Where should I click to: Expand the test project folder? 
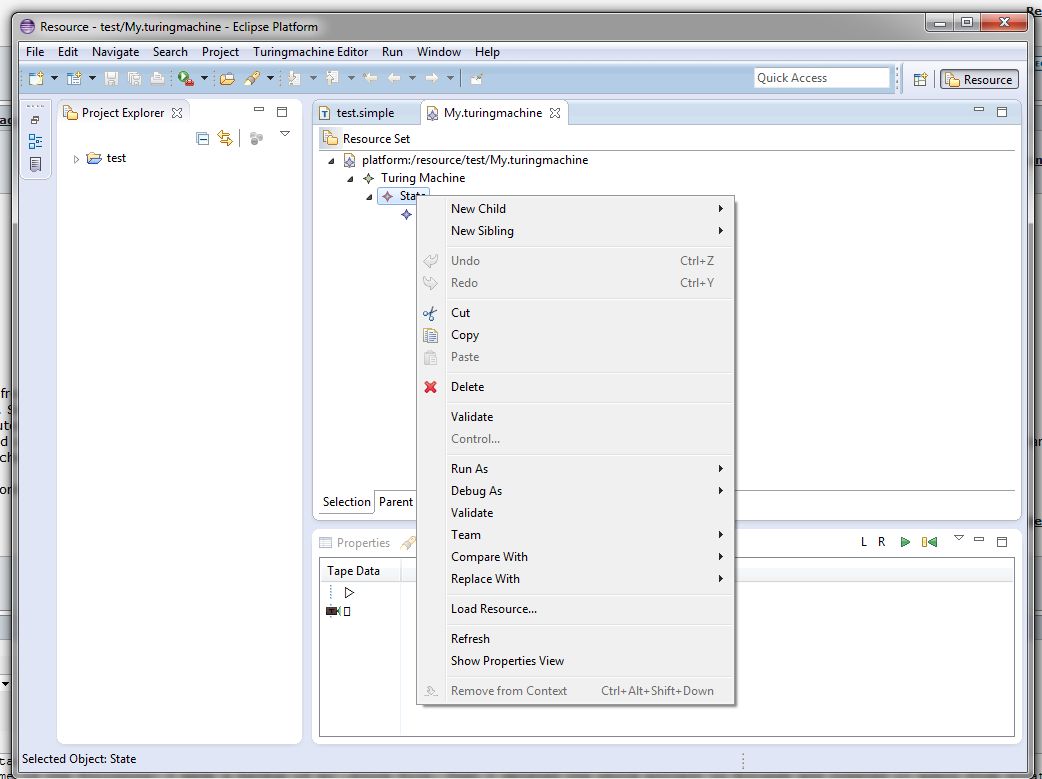tap(76, 159)
